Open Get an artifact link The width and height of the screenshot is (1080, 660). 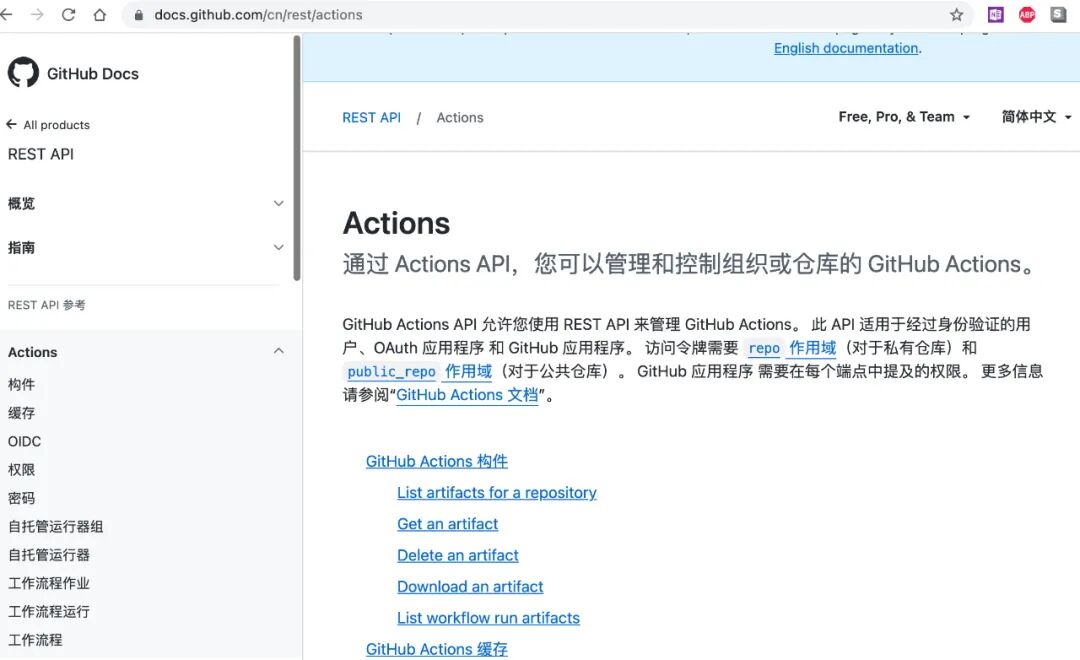[448, 524]
